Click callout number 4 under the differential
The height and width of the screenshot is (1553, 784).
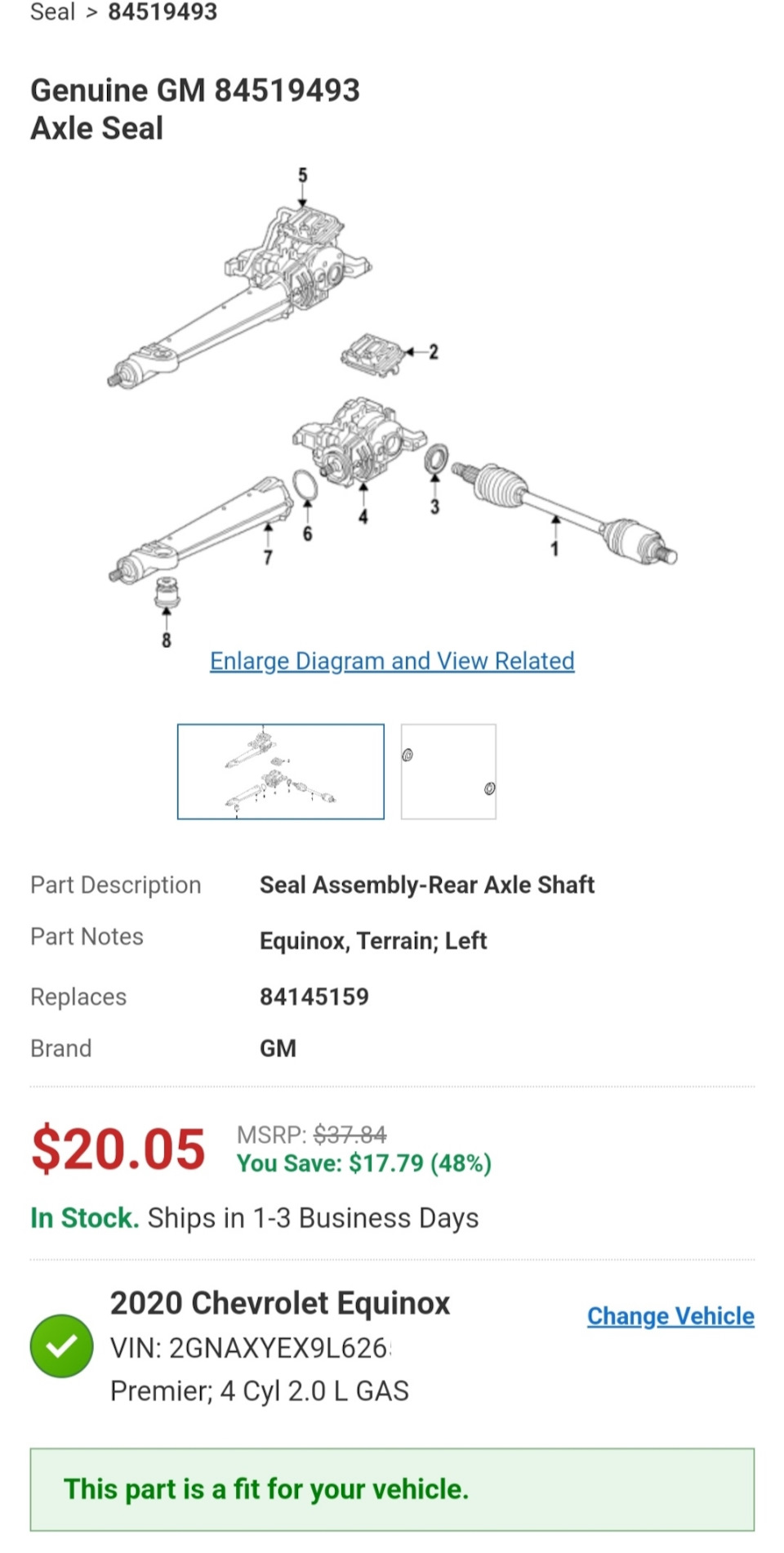point(363,516)
